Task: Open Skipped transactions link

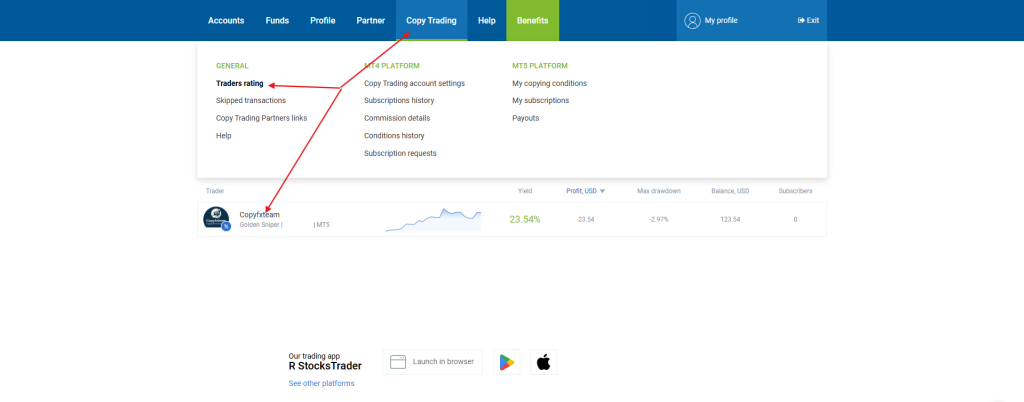Action: click(x=250, y=101)
